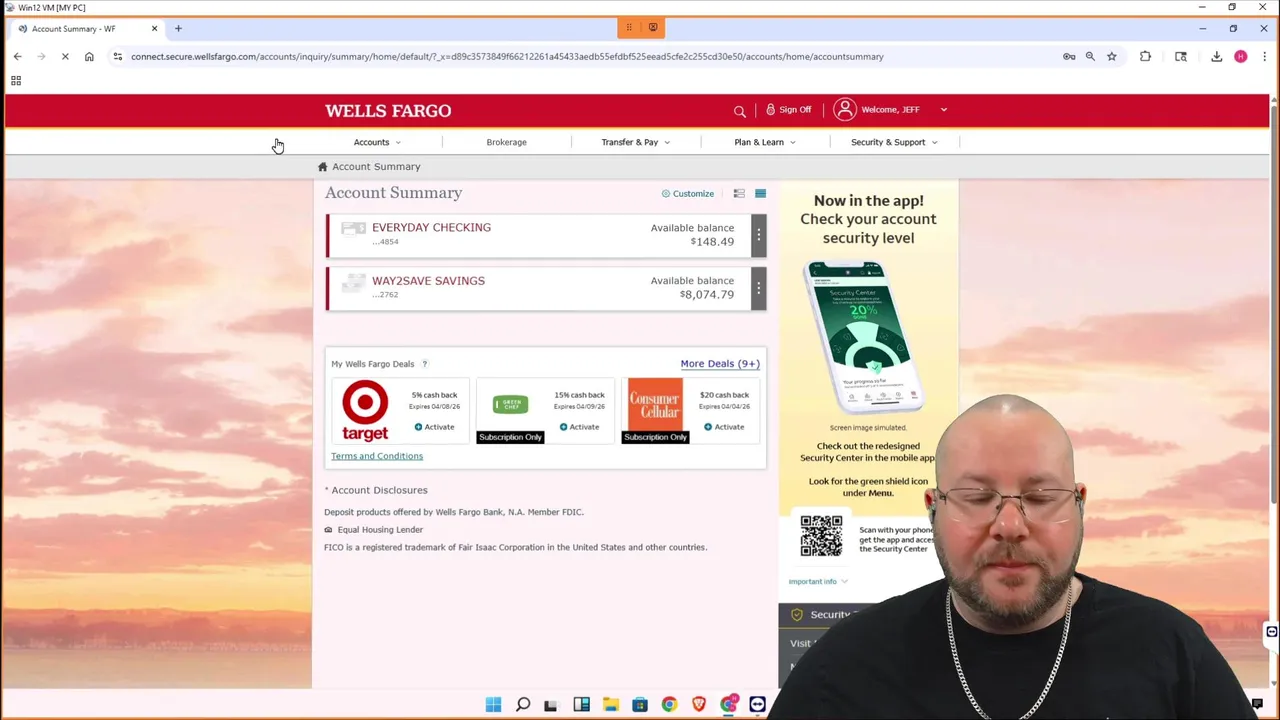Click the Sign Off link text
Screen dimensions: 1280x720
(795, 110)
